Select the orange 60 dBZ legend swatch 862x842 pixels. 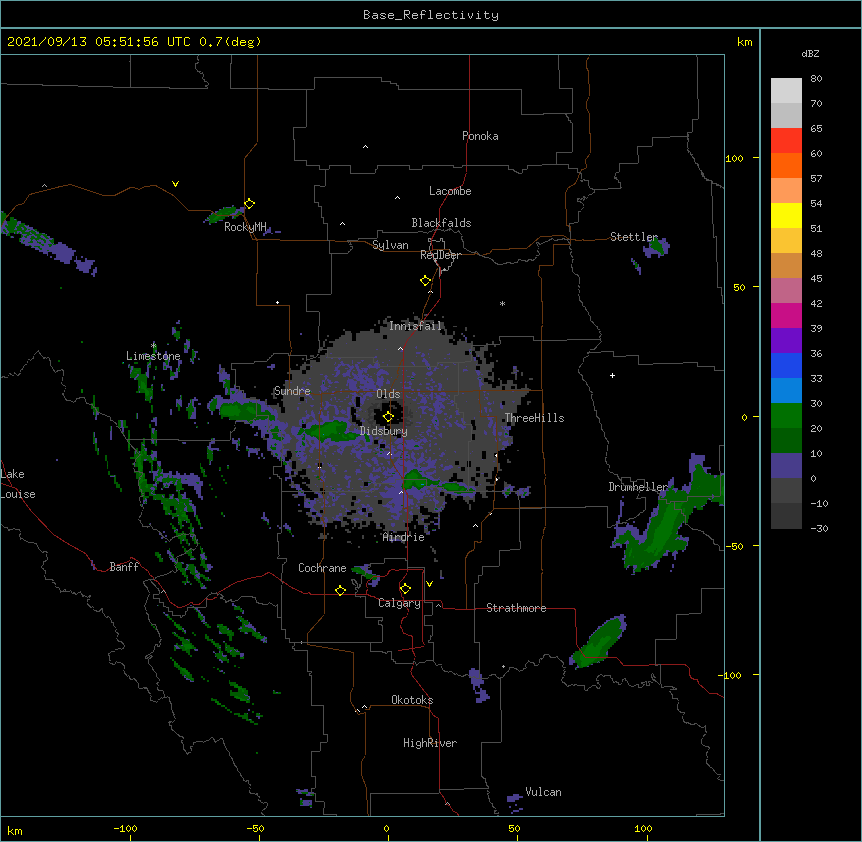[x=786, y=165]
